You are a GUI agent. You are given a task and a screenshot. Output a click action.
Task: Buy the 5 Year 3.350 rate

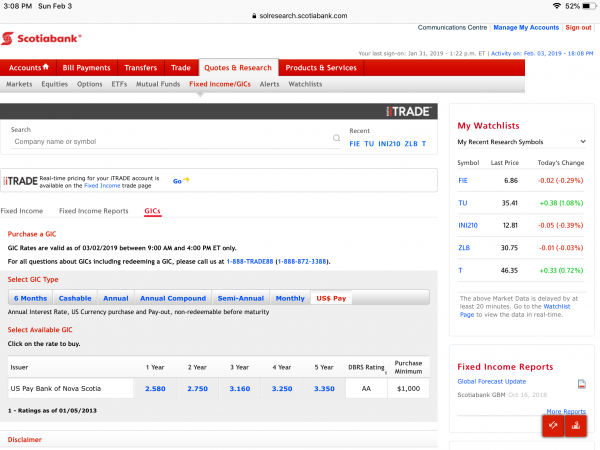(x=323, y=387)
